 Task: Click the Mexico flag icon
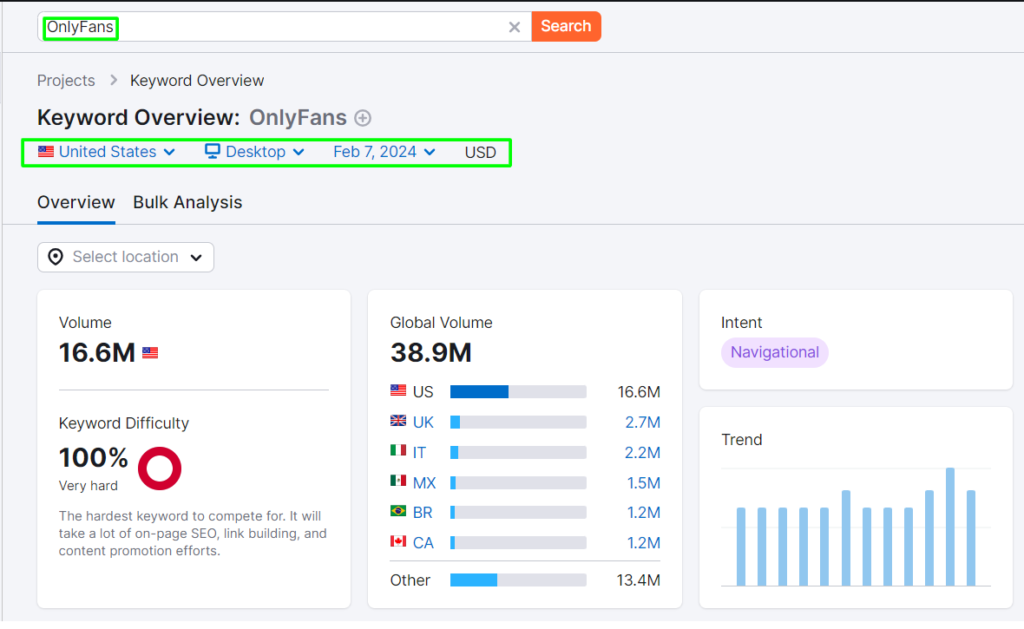tap(398, 481)
